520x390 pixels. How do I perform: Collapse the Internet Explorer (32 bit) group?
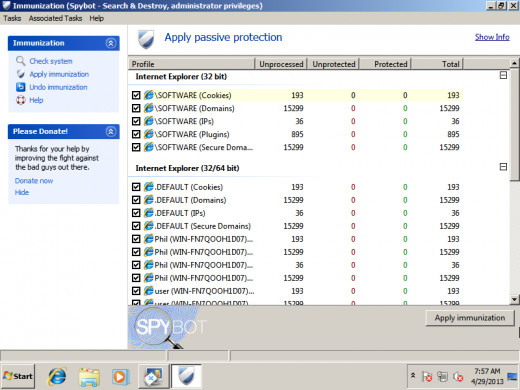pyautogui.click(x=503, y=75)
